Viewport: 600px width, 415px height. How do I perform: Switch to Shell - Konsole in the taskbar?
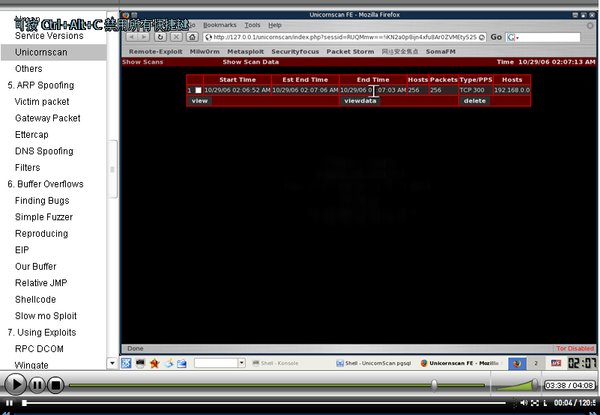pyautogui.click(x=276, y=363)
